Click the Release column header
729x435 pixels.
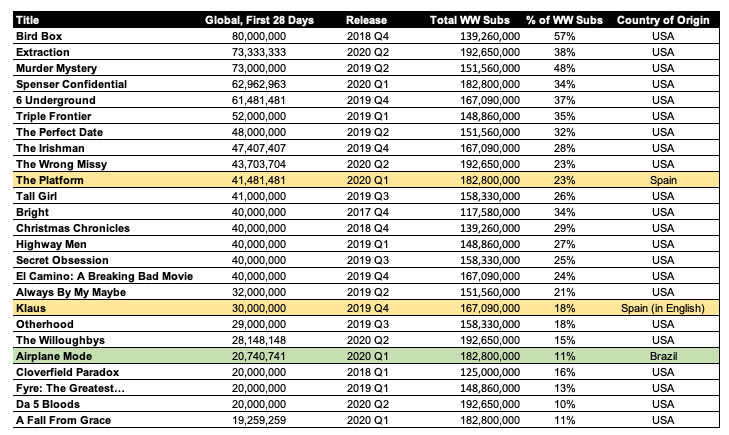366,20
